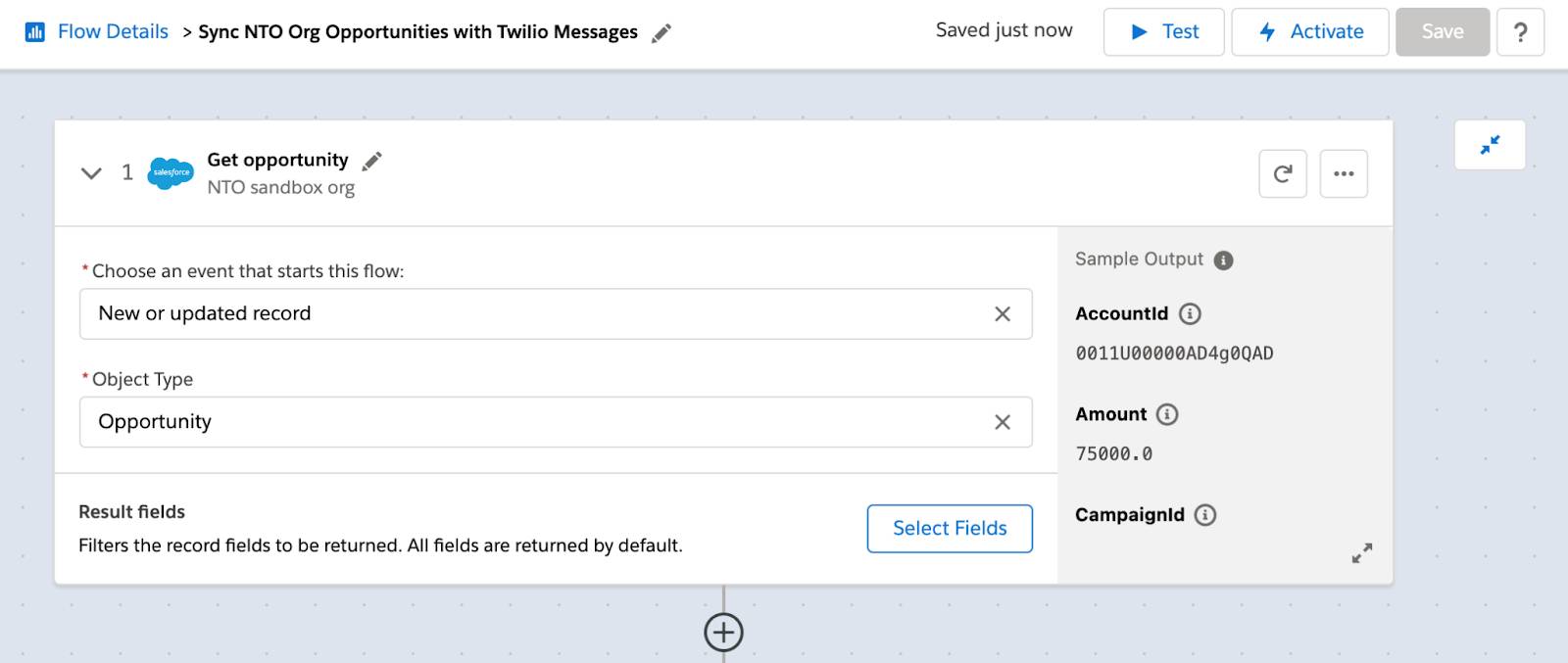Edit the flow name with pencil icon
The height and width of the screenshot is (663, 1568).
(x=661, y=33)
